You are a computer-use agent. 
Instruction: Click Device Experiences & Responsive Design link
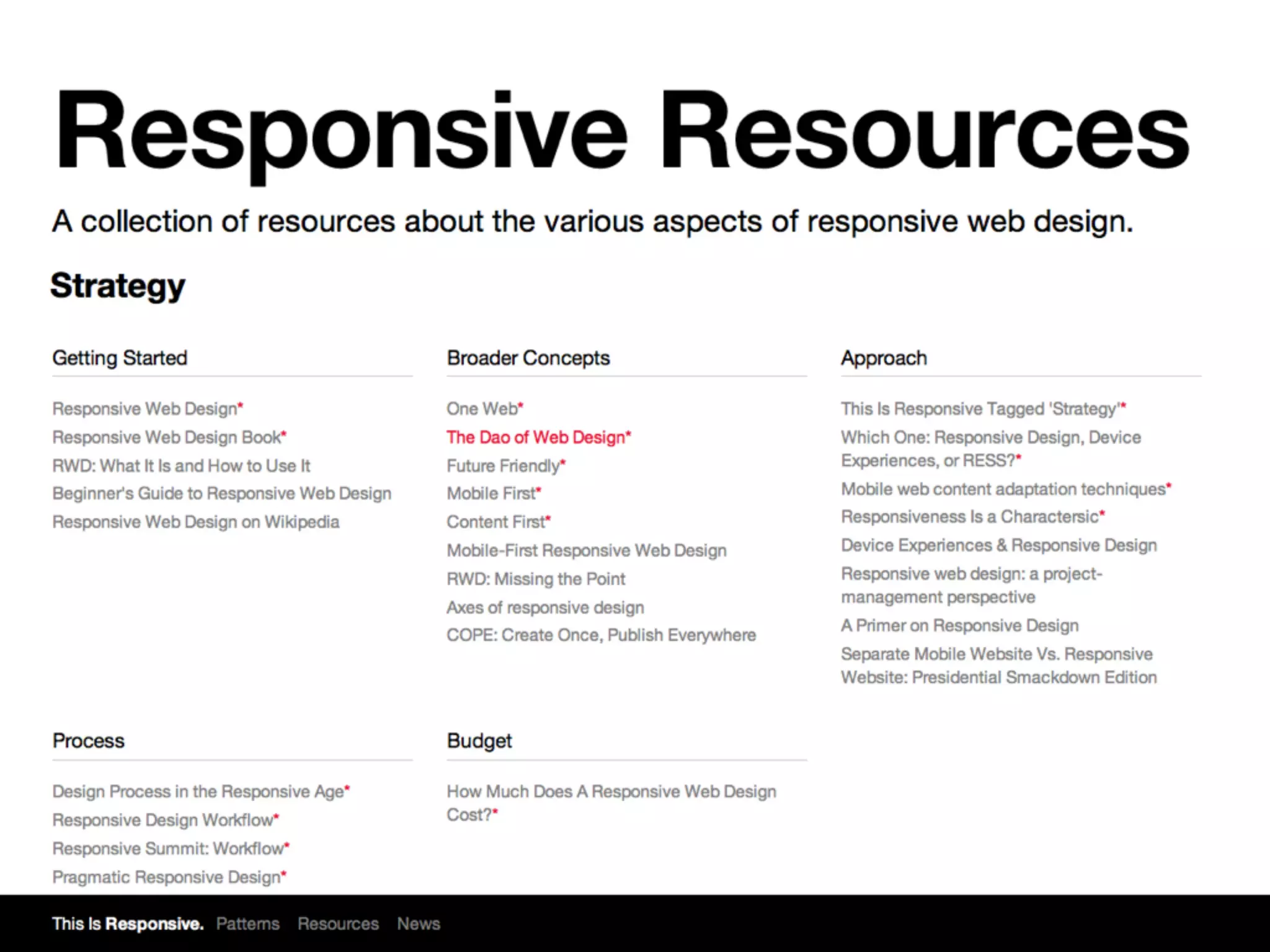pos(998,545)
